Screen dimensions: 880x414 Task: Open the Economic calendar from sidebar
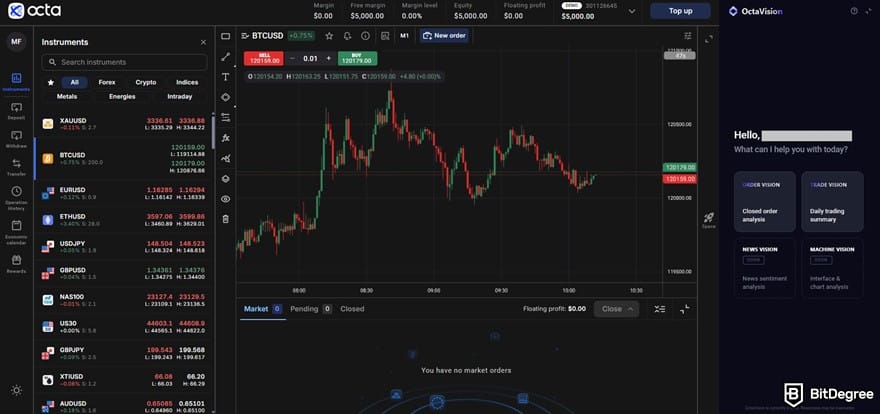coord(16,231)
